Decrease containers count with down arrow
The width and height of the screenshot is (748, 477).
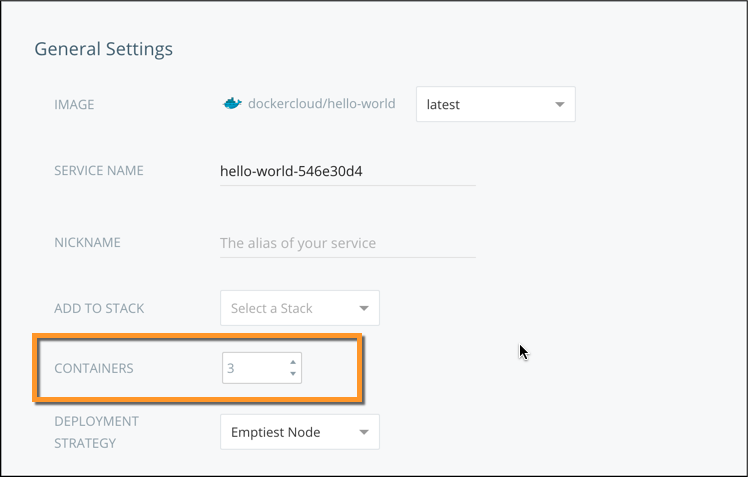292,374
